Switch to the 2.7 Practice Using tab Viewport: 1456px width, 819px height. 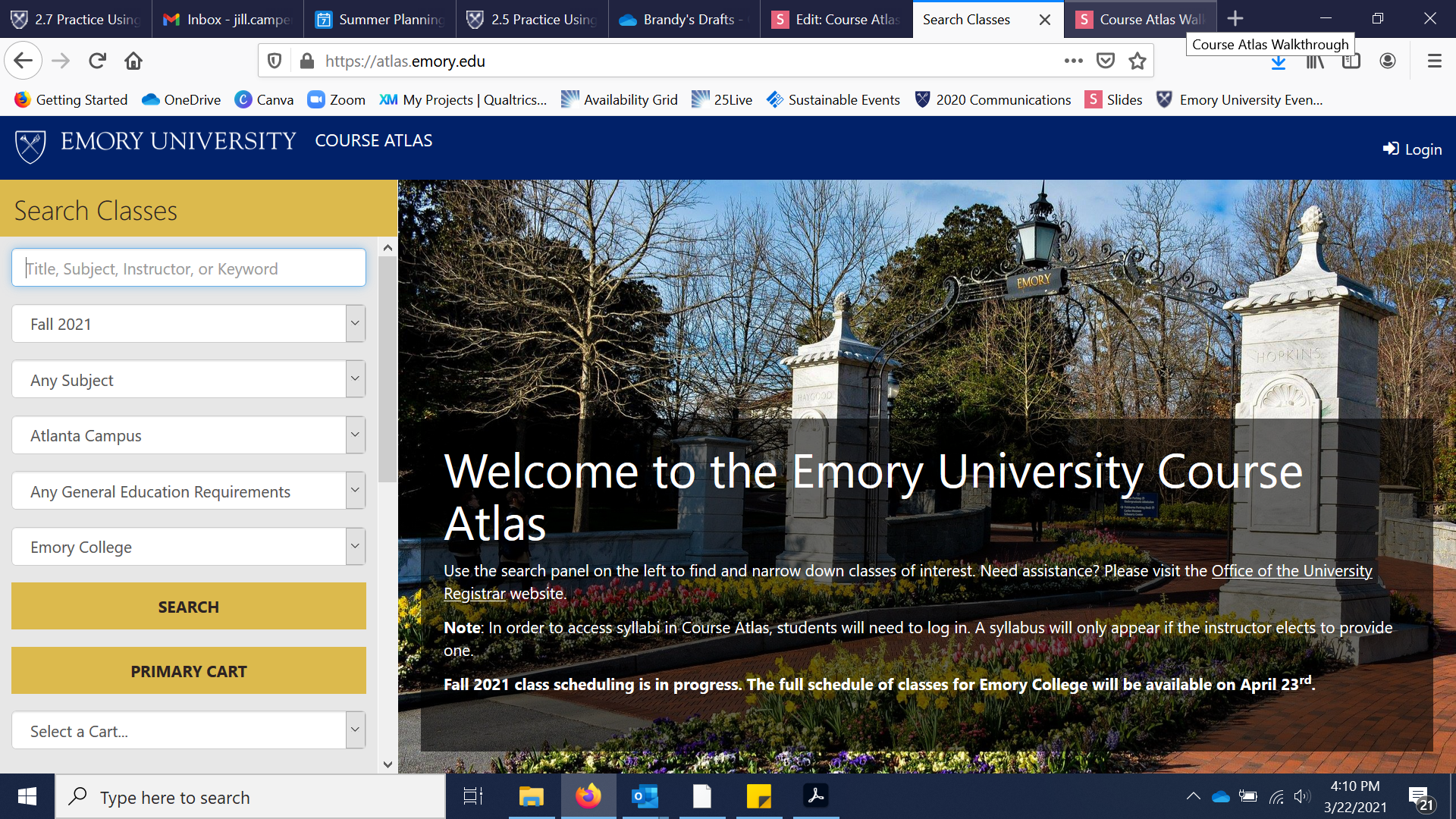click(76, 19)
